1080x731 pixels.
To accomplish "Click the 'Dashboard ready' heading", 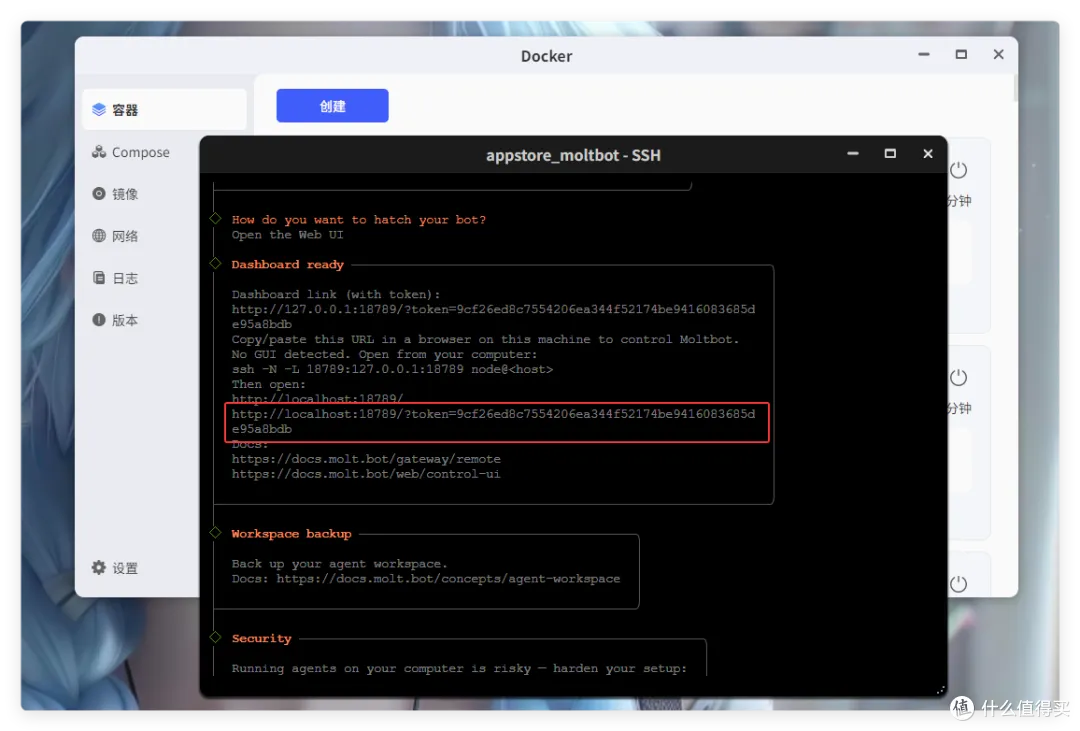I will click(287, 265).
